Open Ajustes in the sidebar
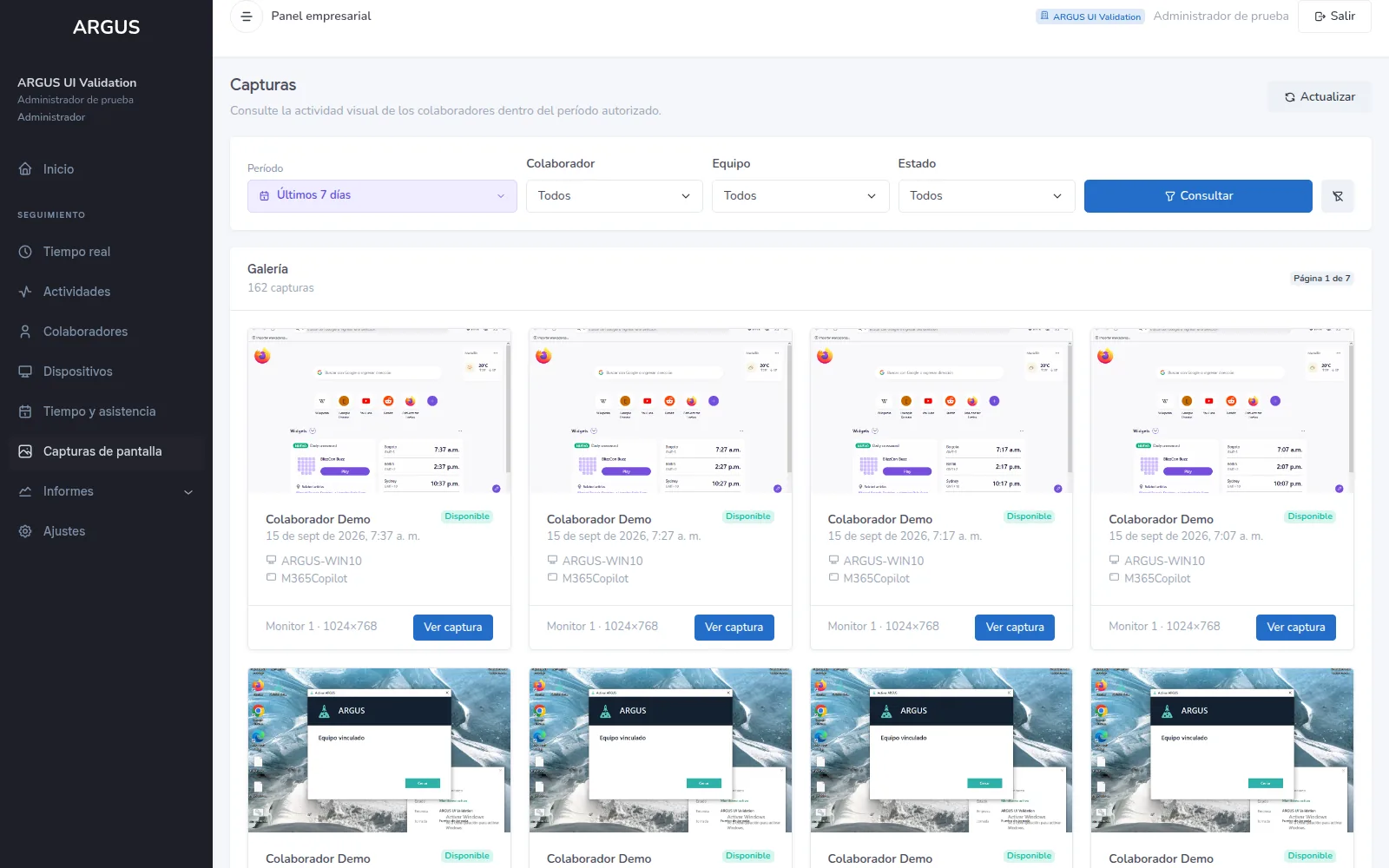 pos(106,531)
